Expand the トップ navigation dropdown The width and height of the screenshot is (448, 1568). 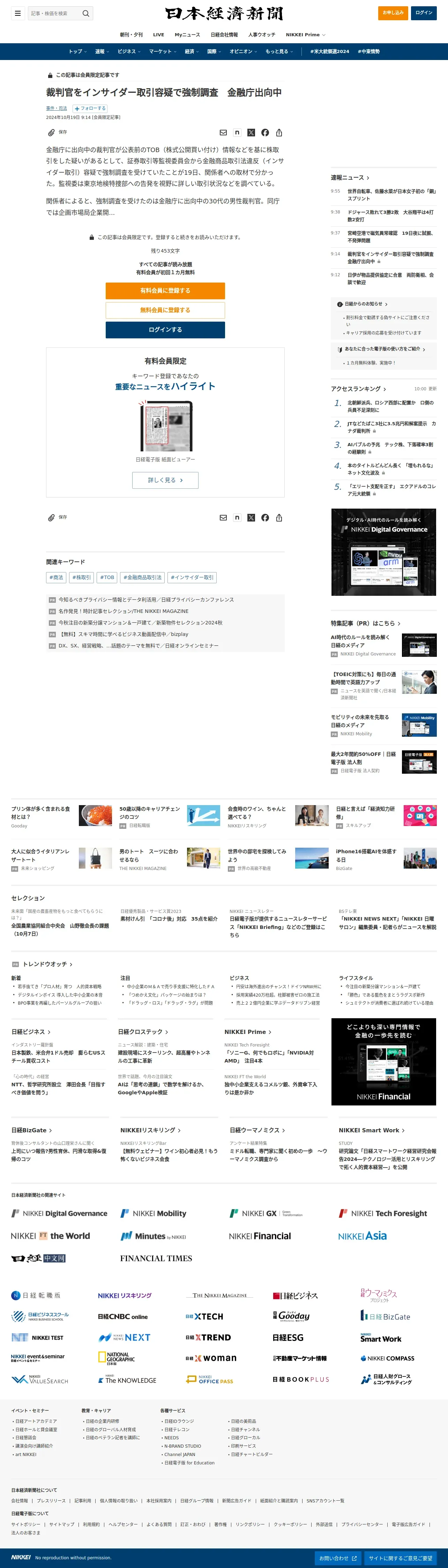coord(77,52)
